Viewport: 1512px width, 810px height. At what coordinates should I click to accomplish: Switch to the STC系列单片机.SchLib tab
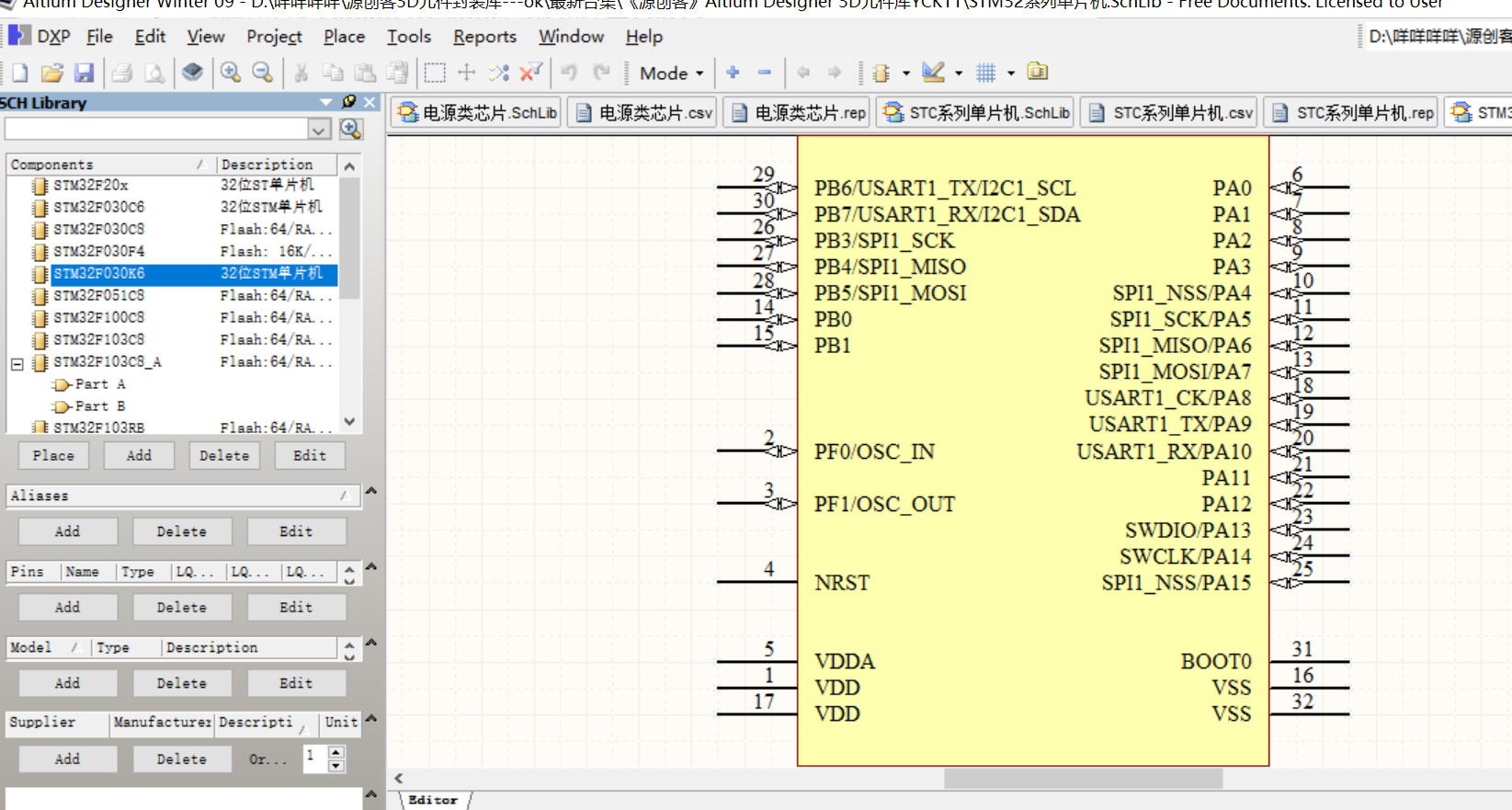pyautogui.click(x=975, y=113)
